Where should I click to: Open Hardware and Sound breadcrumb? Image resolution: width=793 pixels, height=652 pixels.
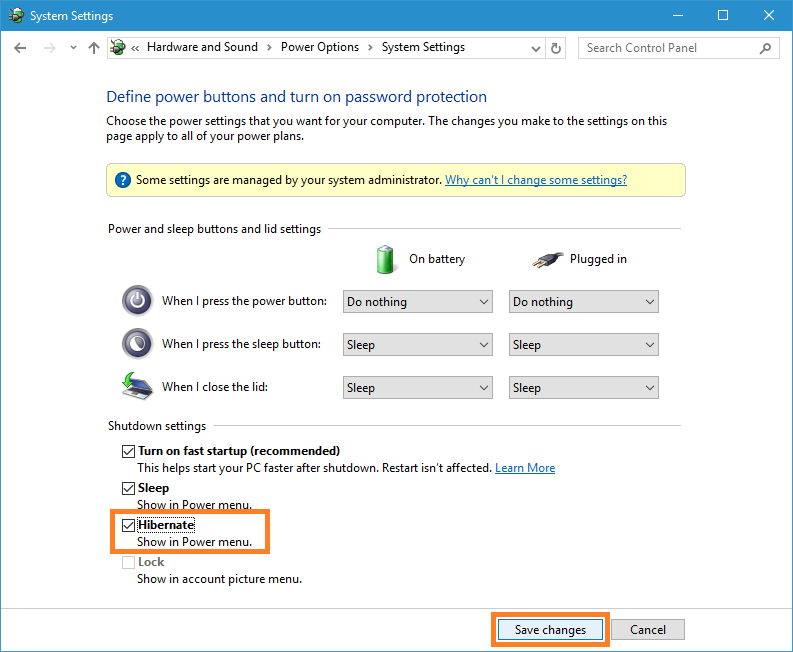click(x=202, y=47)
